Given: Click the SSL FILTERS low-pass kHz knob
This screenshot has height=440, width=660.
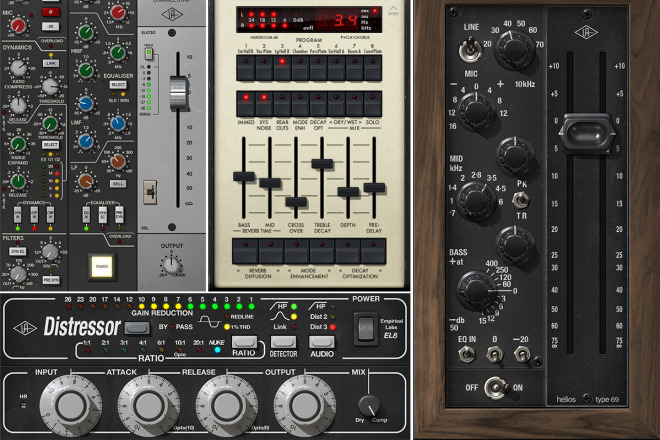Looking at the screenshot, I should [x=50, y=252].
